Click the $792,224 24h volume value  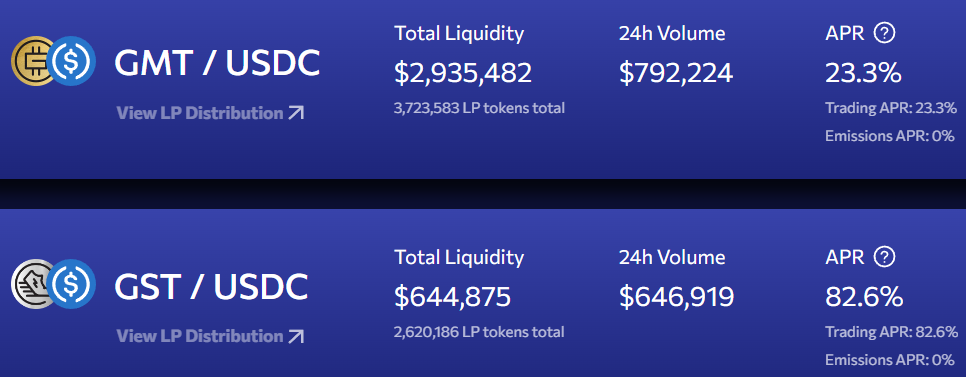point(676,73)
